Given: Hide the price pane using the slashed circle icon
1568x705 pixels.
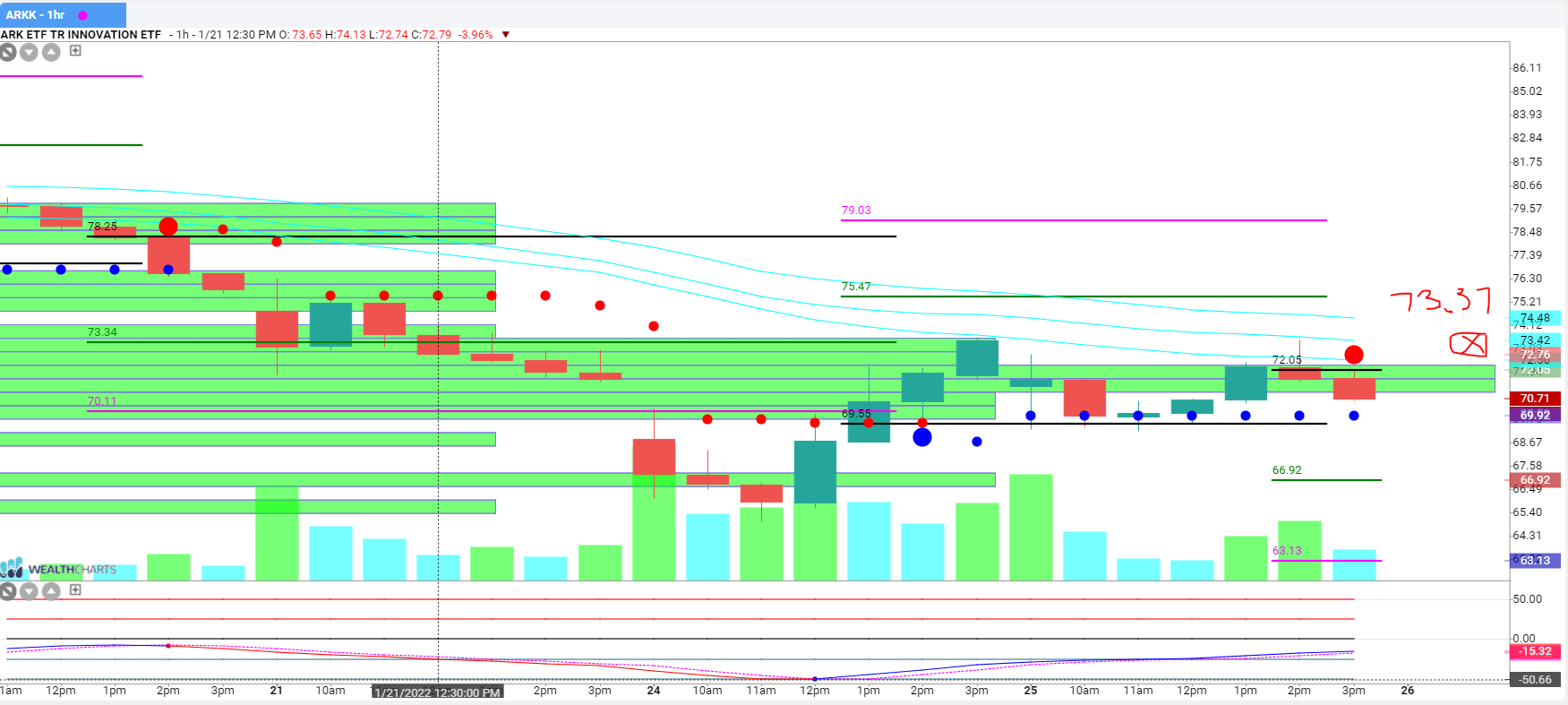Looking at the screenshot, I should [8, 52].
